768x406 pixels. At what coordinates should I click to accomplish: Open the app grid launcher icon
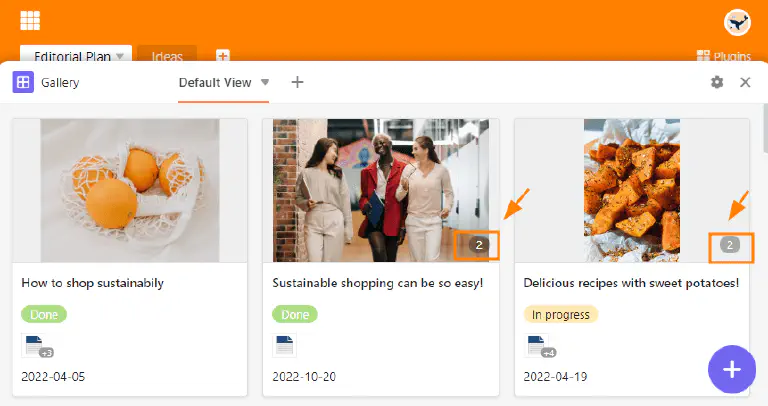click(30, 21)
